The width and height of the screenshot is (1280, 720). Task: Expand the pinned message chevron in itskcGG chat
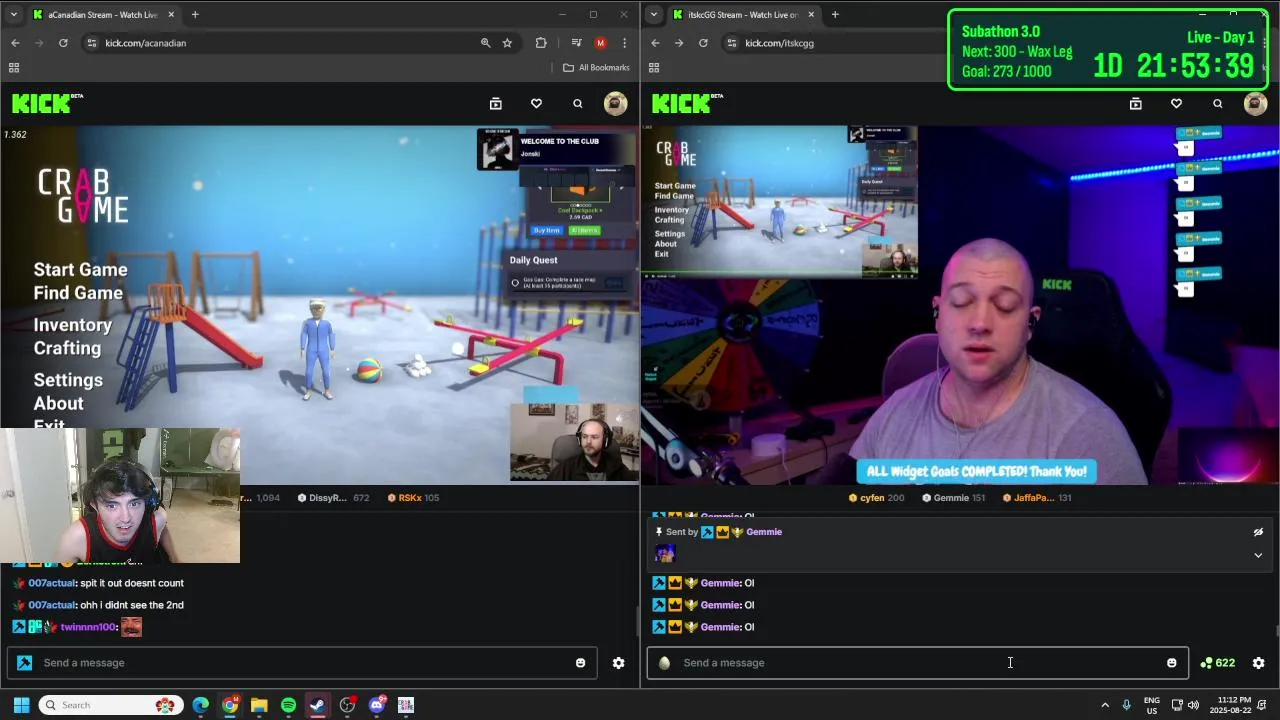pyautogui.click(x=1258, y=555)
